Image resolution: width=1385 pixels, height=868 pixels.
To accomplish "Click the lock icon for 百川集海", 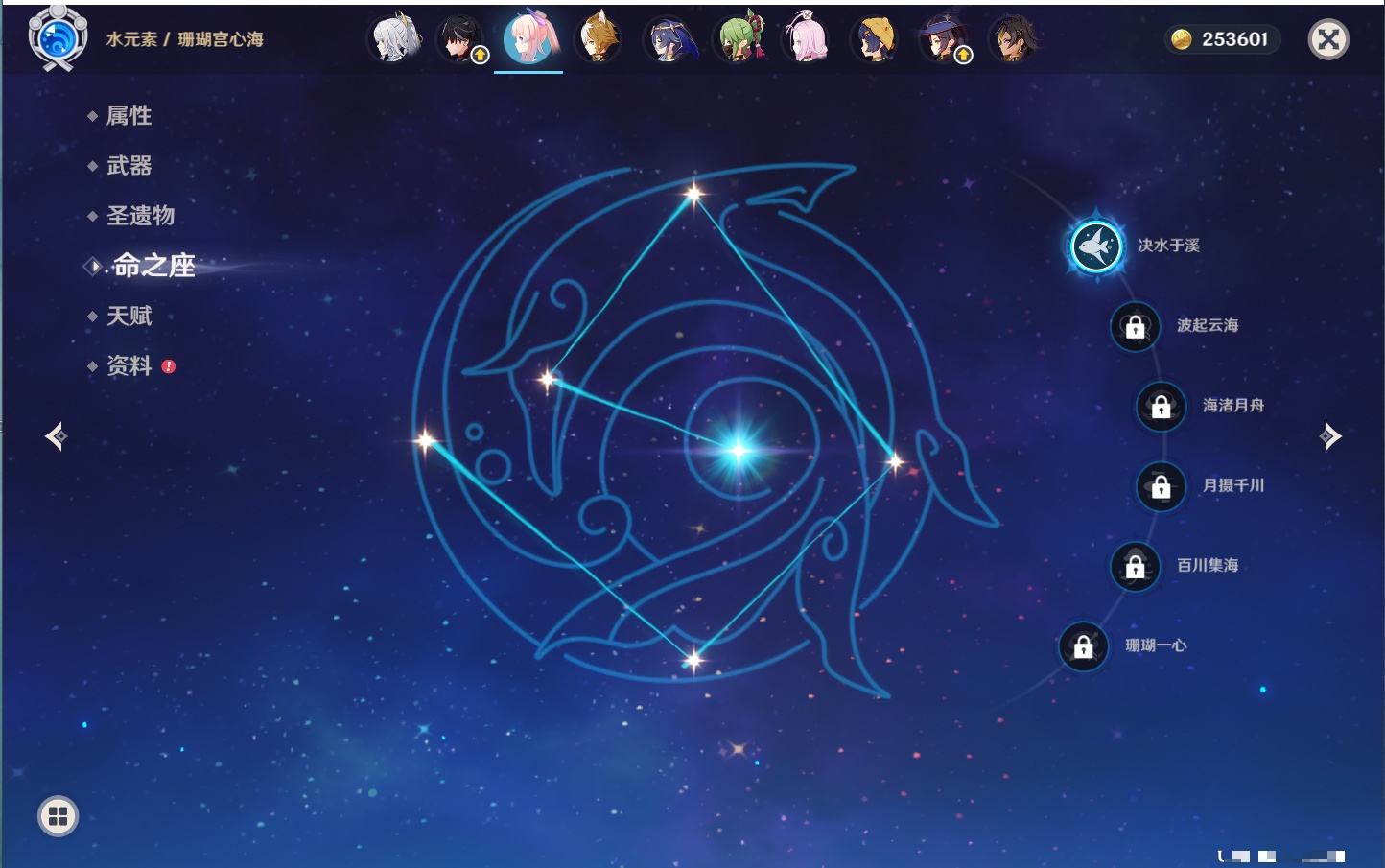I will click(1135, 567).
